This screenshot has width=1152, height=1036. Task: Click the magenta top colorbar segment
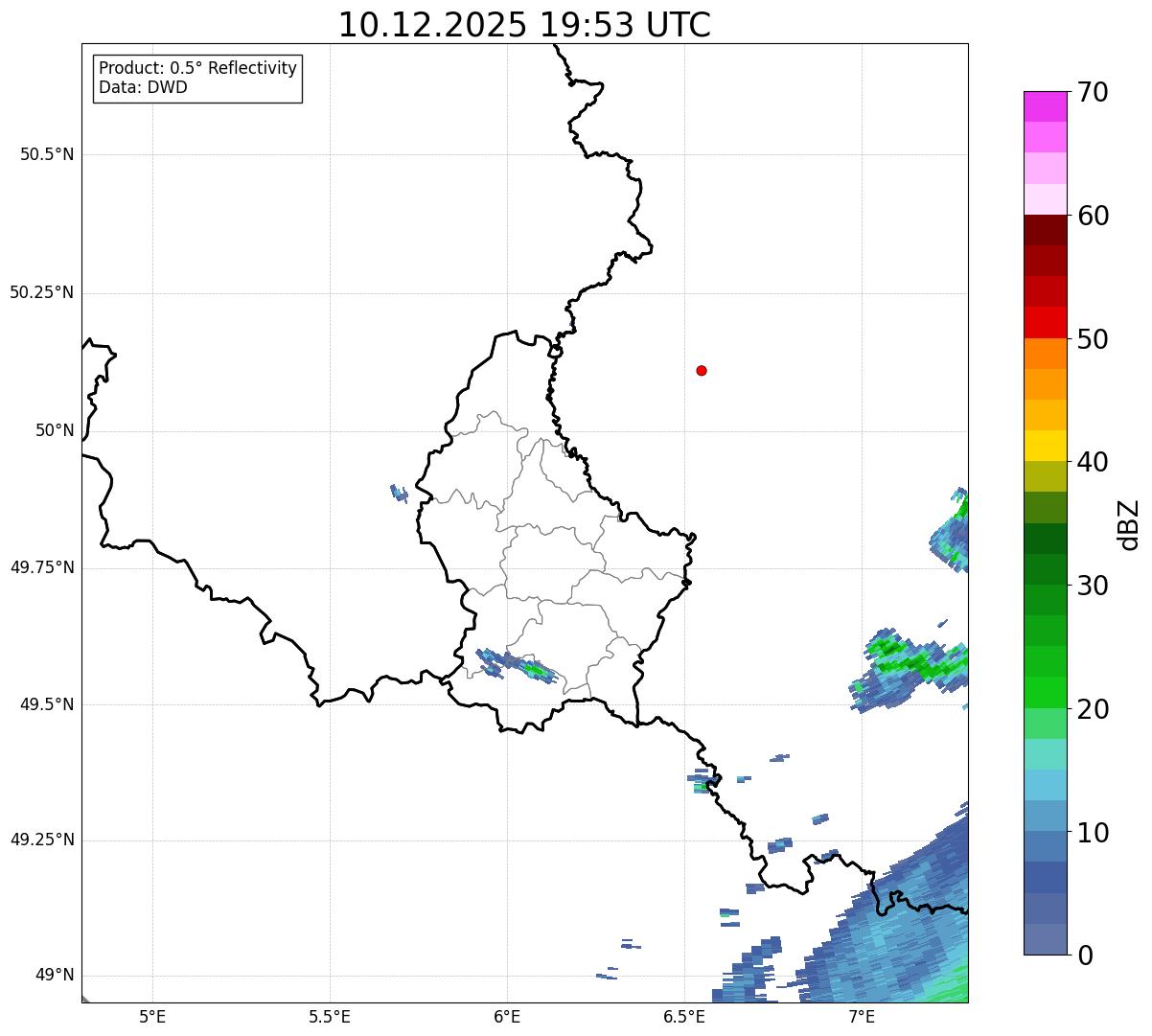[1045, 106]
